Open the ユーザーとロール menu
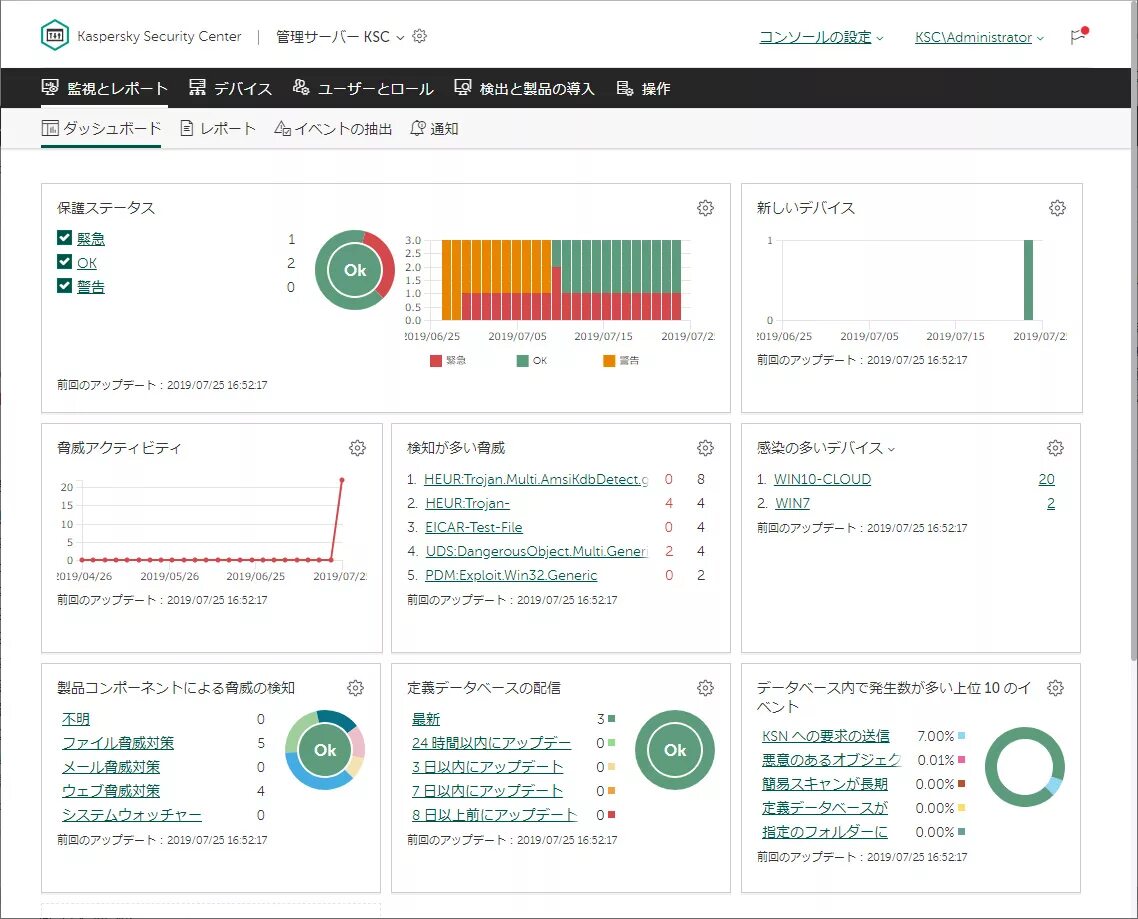The height and width of the screenshot is (919, 1138). click(363, 89)
